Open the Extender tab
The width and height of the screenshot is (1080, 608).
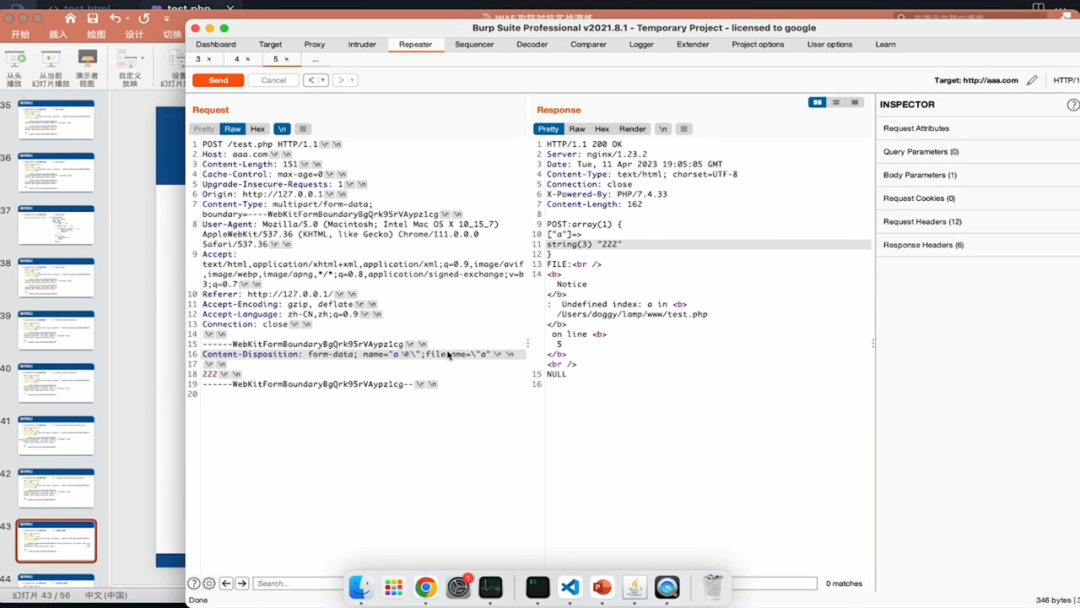692,44
